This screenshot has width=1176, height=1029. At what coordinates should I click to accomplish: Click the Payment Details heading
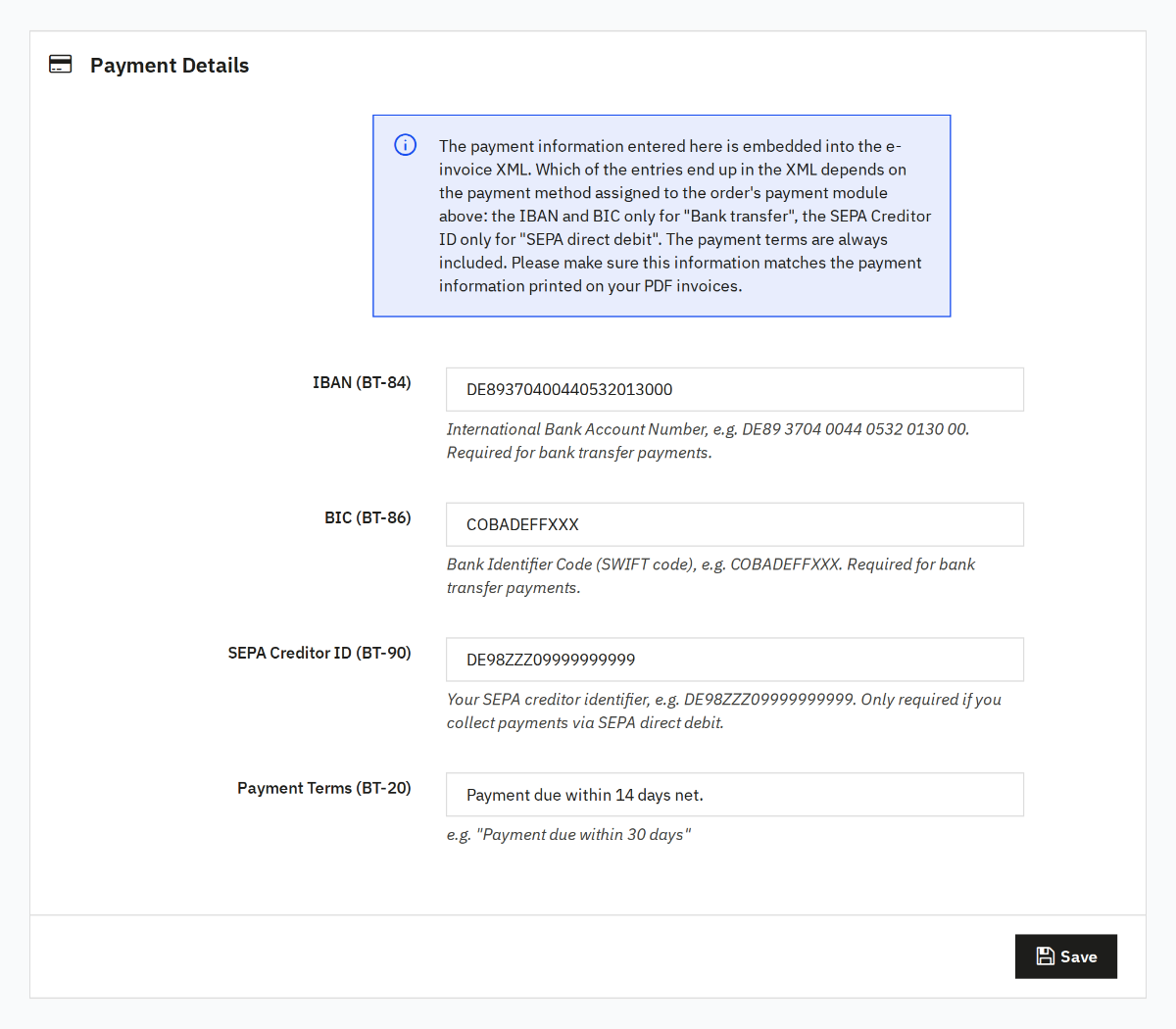coord(170,66)
